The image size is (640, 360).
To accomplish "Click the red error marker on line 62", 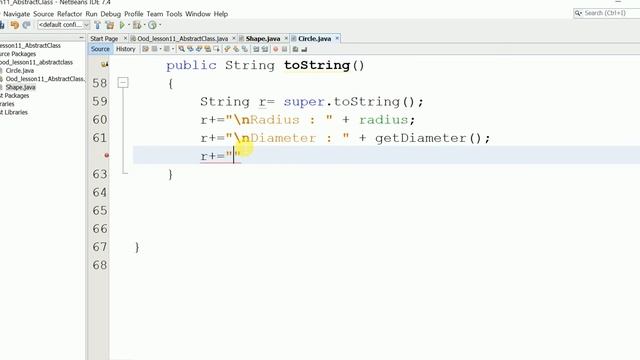I will click(107, 156).
